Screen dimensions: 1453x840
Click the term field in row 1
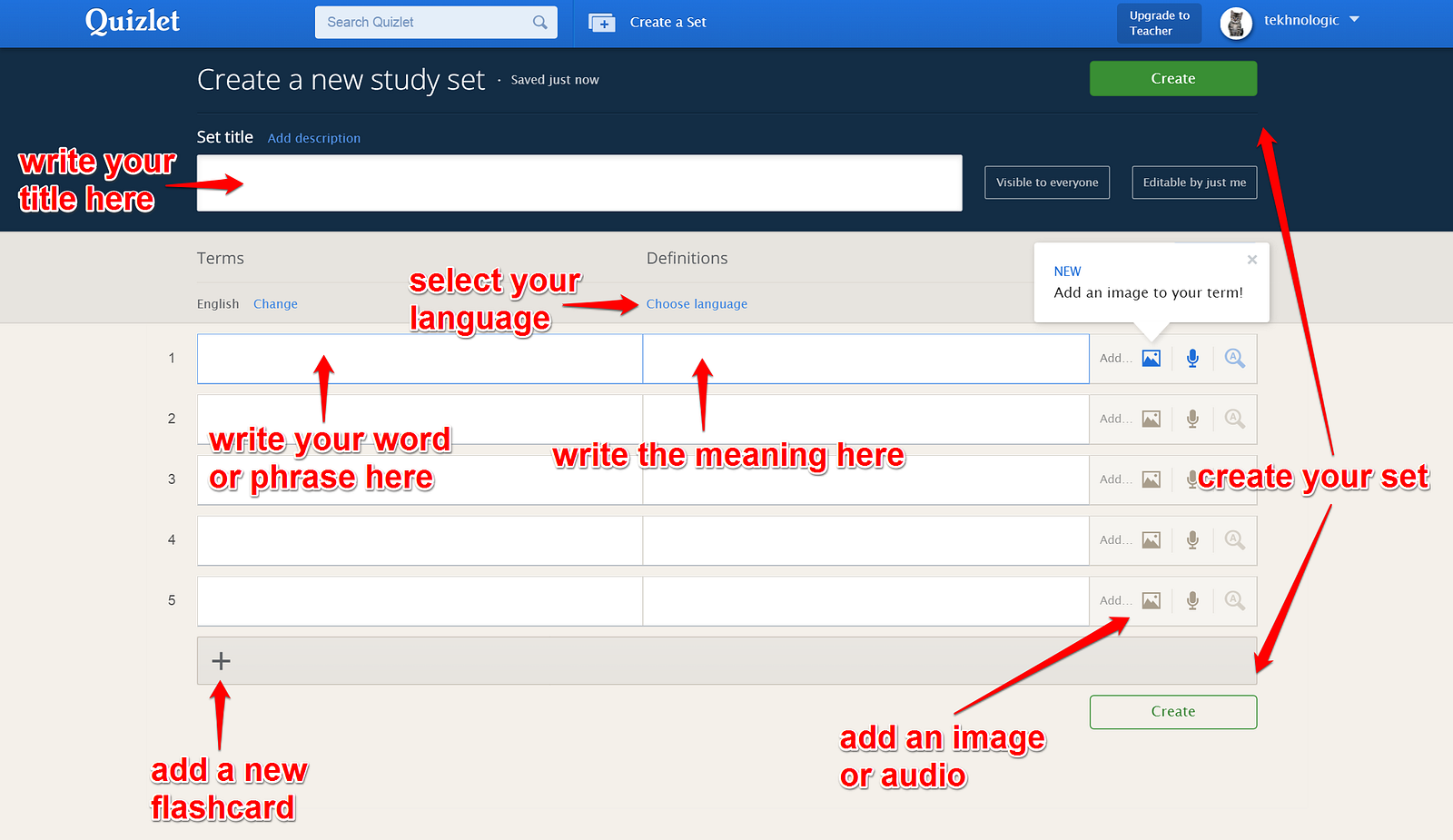[x=420, y=359]
